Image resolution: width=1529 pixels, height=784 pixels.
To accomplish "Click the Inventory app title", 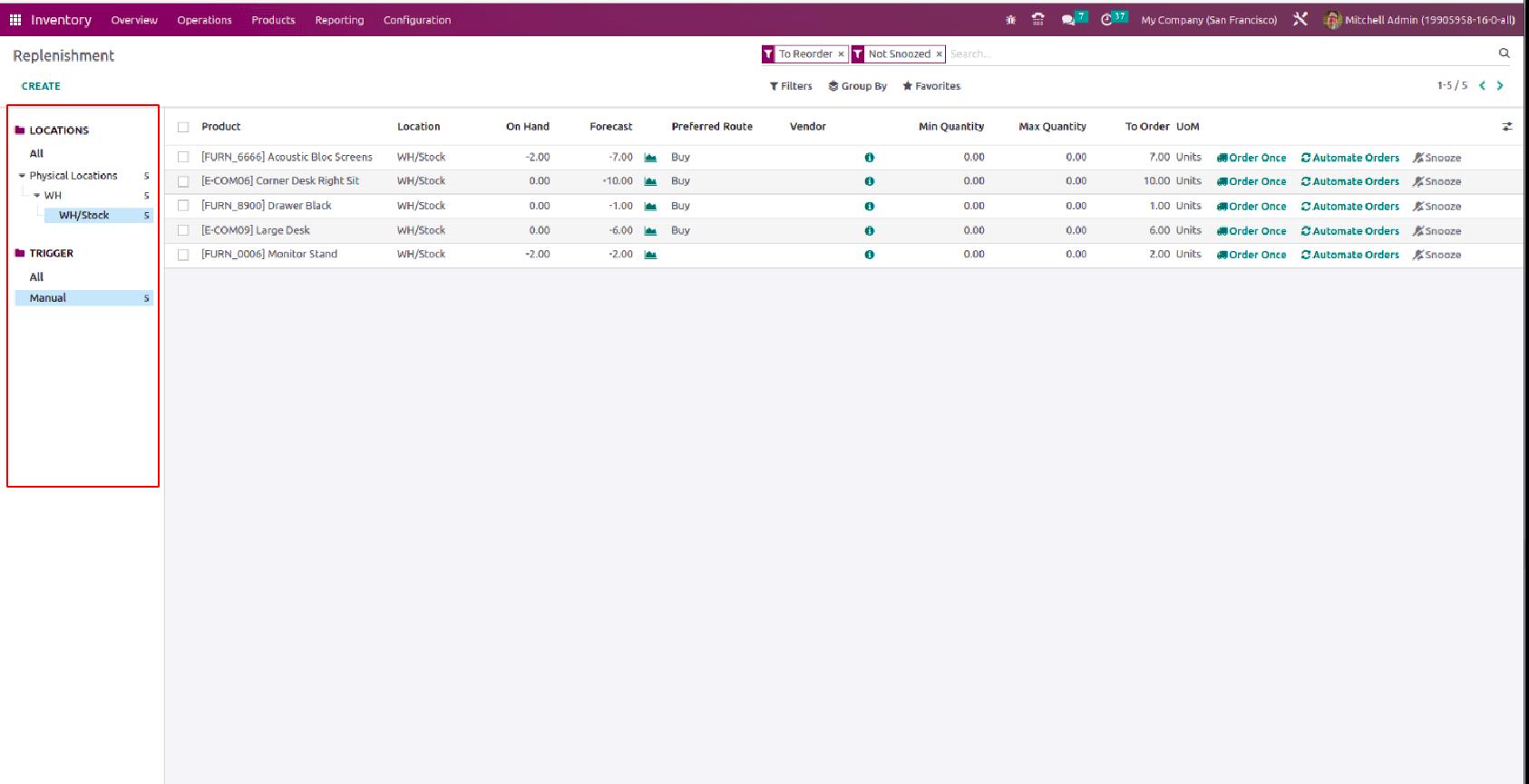I will (61, 20).
